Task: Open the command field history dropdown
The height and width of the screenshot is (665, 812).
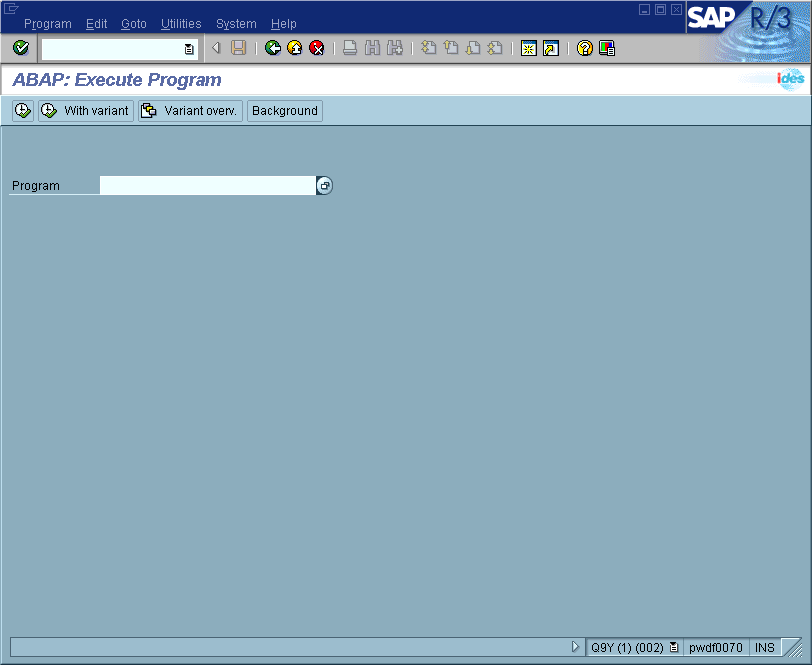Action: (189, 49)
